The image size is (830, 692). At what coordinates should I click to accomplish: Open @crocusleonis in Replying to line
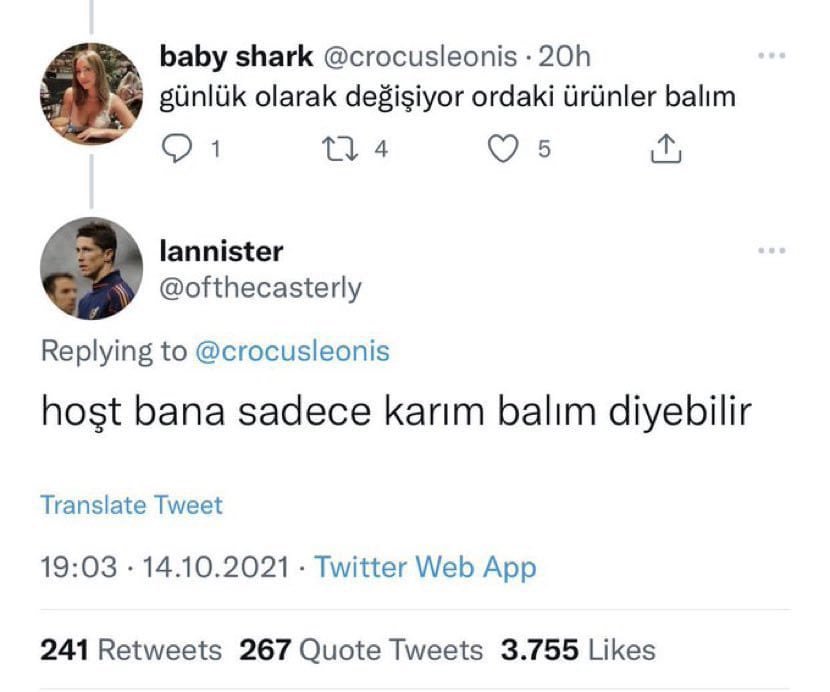291,351
